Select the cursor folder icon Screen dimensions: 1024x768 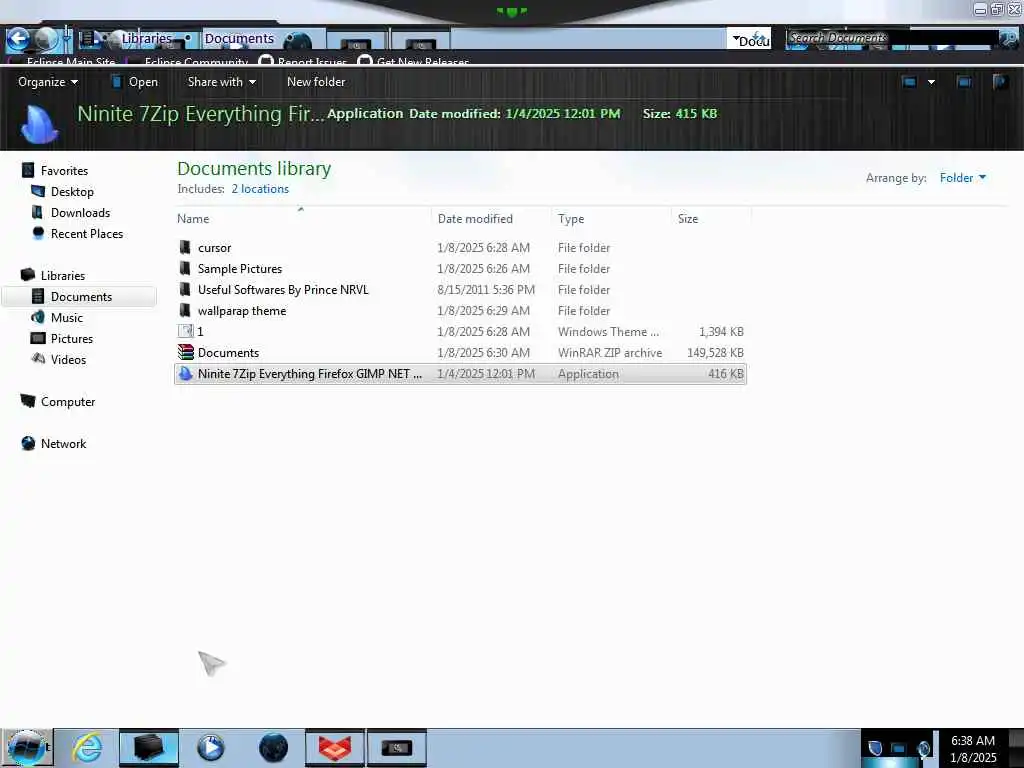185,248
